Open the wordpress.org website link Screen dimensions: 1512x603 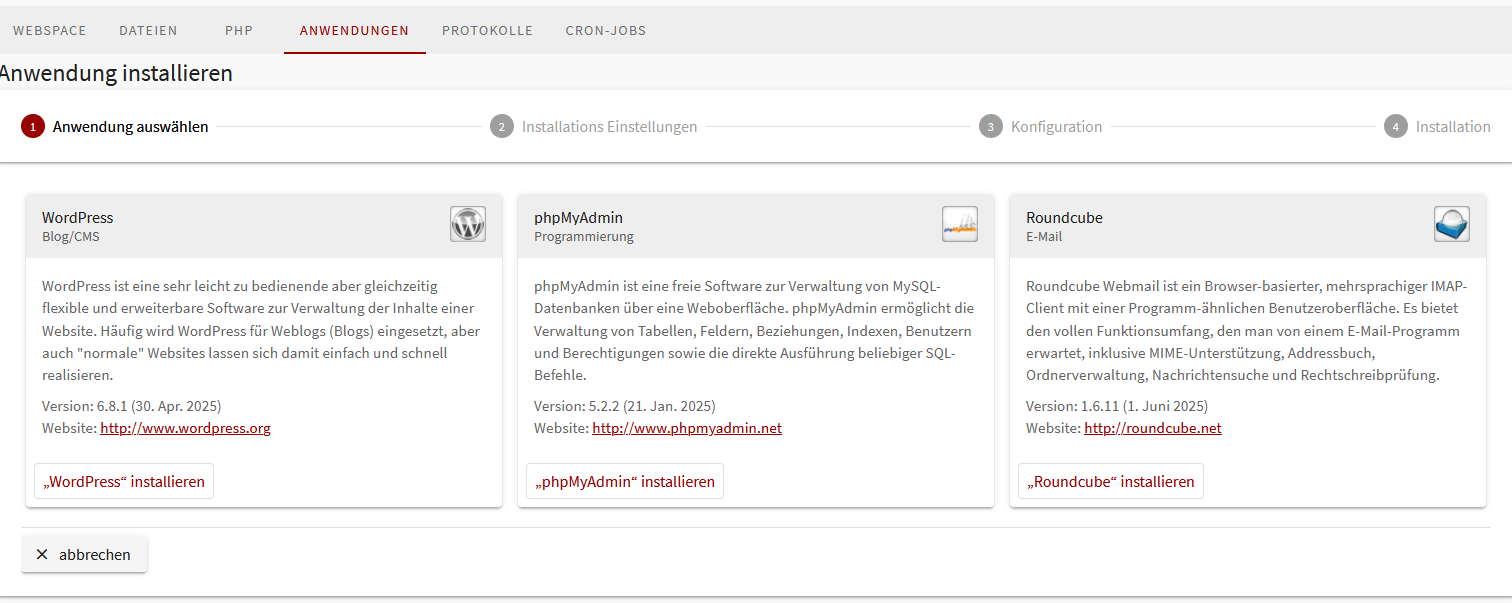click(x=185, y=428)
